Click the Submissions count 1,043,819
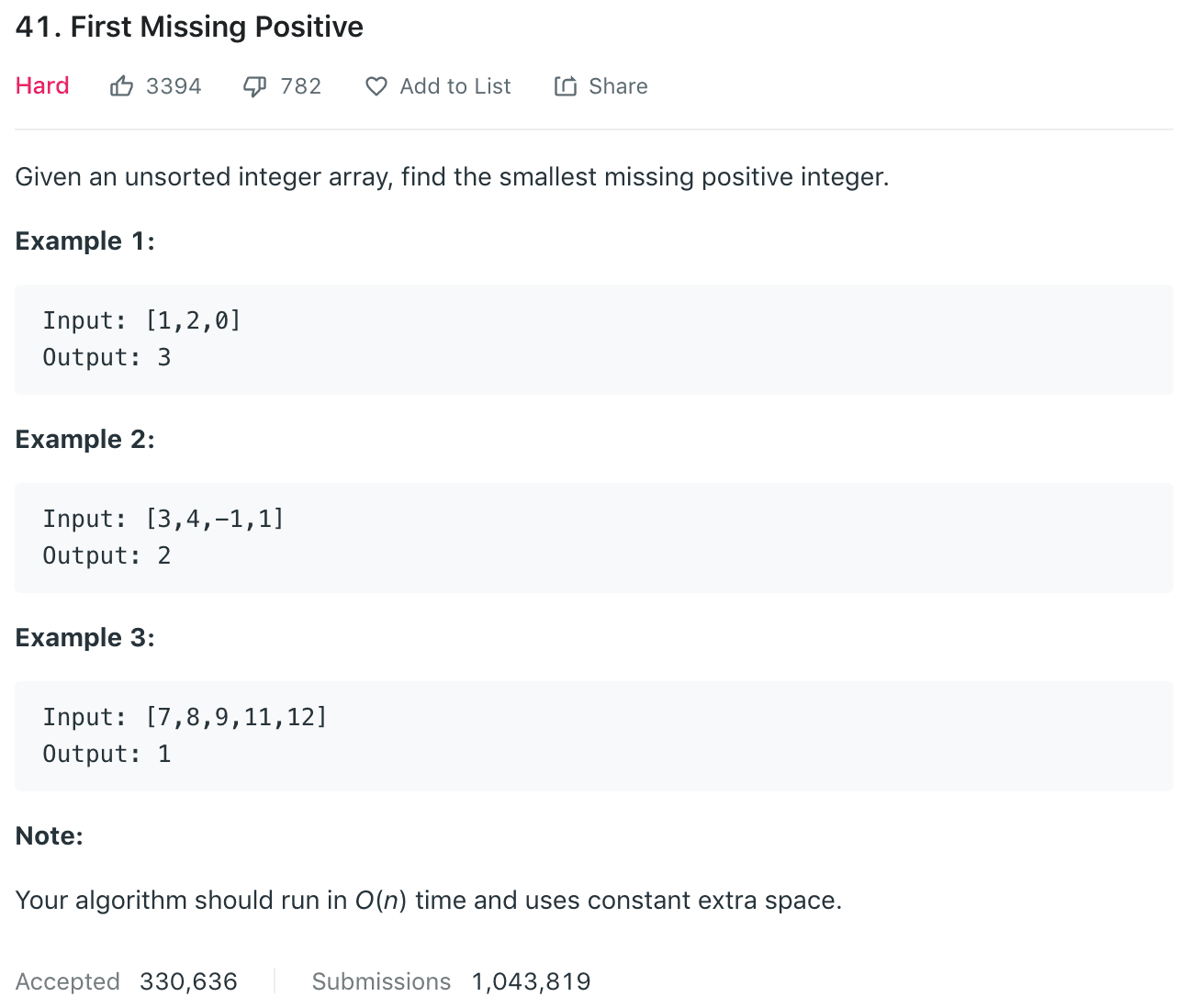This screenshot has height=1008, width=1201. pyautogui.click(x=531, y=981)
